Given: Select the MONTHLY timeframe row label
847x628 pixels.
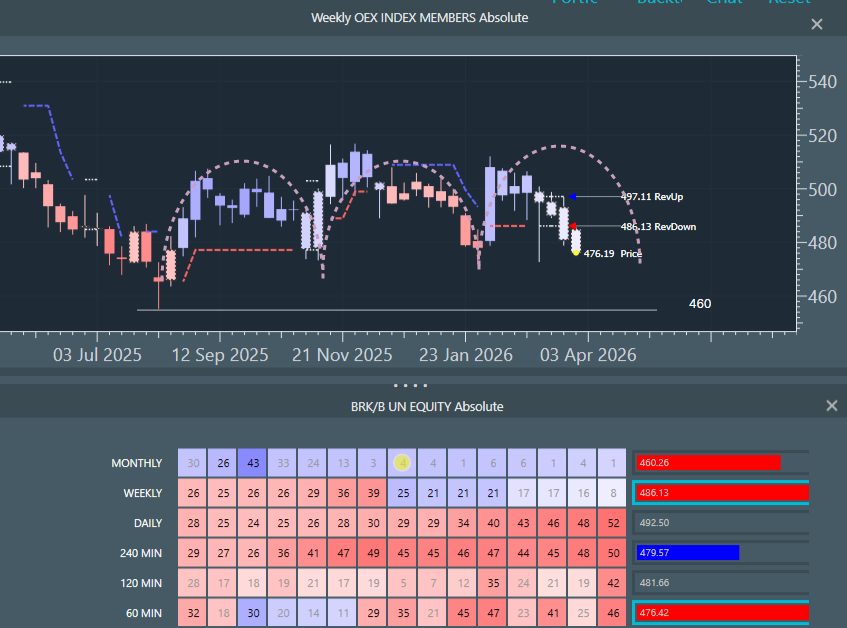Looking at the screenshot, I should point(137,463).
